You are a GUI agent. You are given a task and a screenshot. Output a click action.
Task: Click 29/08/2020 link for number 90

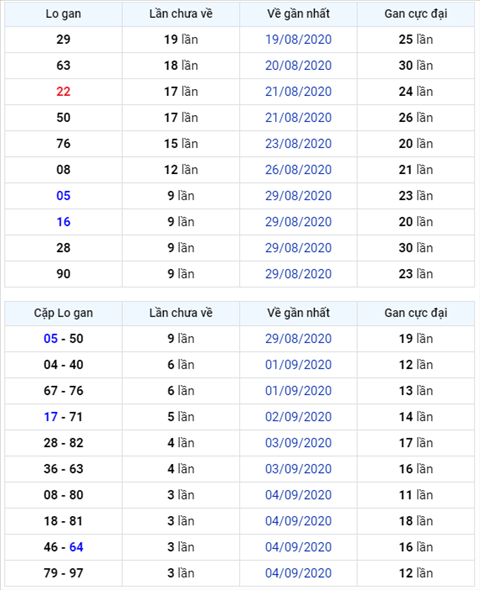[x=298, y=274]
